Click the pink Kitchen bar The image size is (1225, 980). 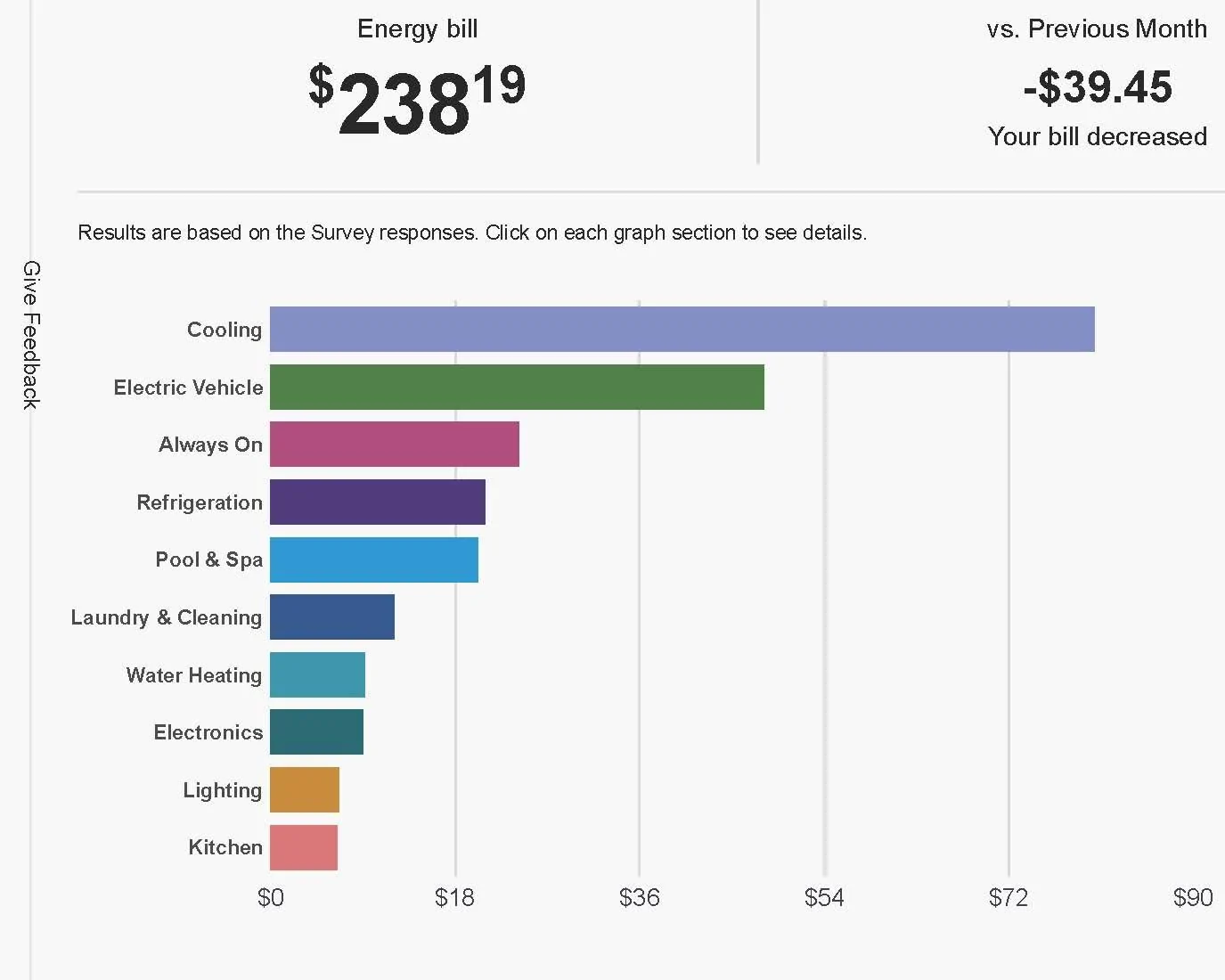[x=303, y=847]
